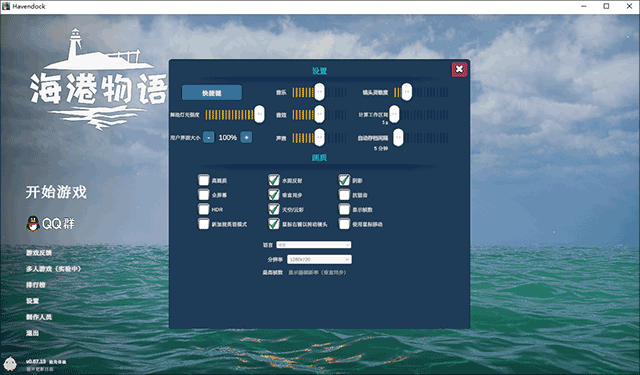Click the max framerate value text 显示器刷新率
640x375 pixels.
click(317, 272)
